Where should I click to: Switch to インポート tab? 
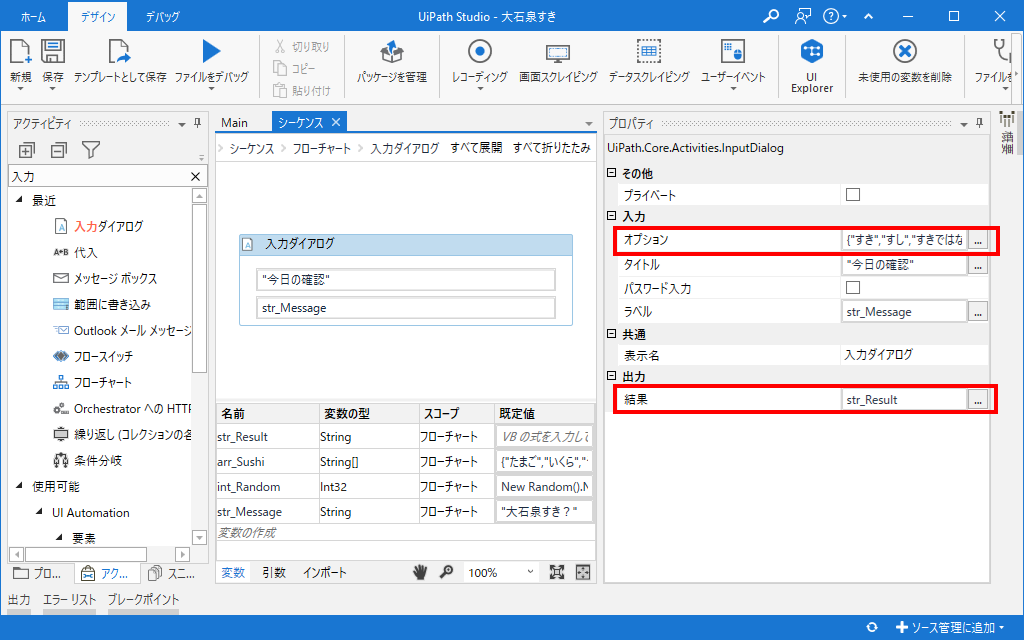(325, 572)
